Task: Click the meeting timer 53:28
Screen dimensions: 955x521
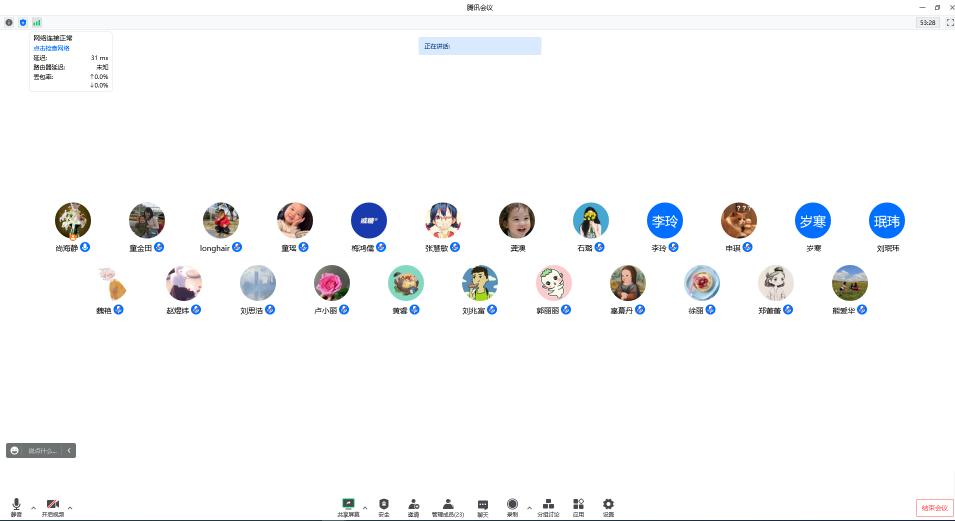Action: 928,23
